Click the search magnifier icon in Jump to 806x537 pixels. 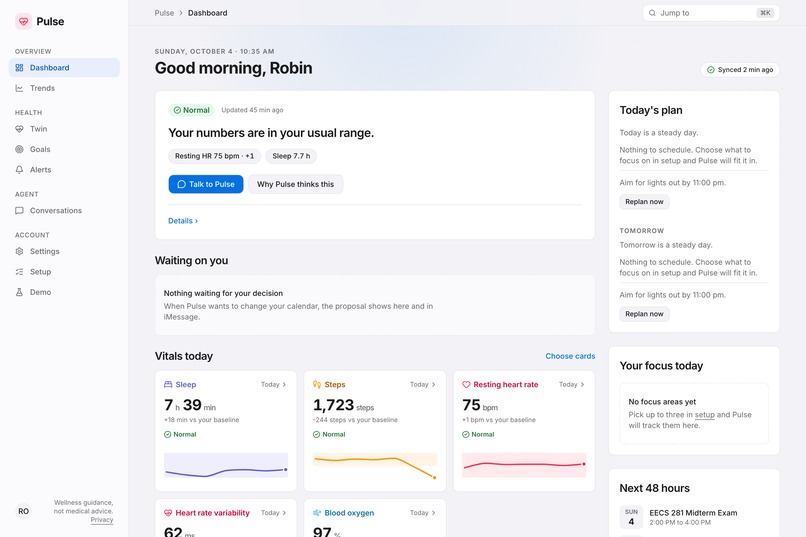point(652,13)
